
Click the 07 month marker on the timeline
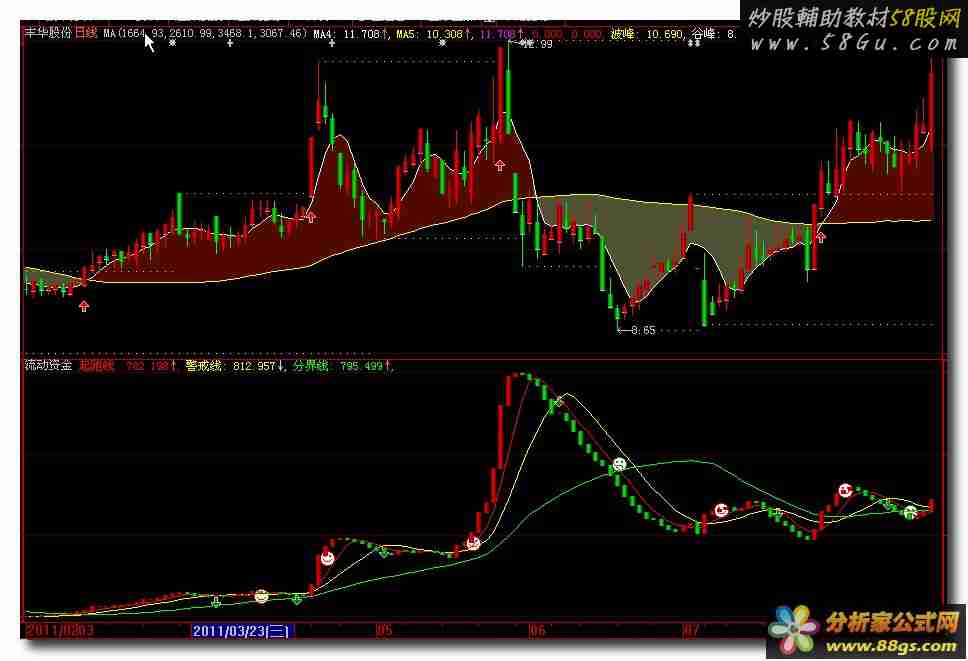coord(691,630)
